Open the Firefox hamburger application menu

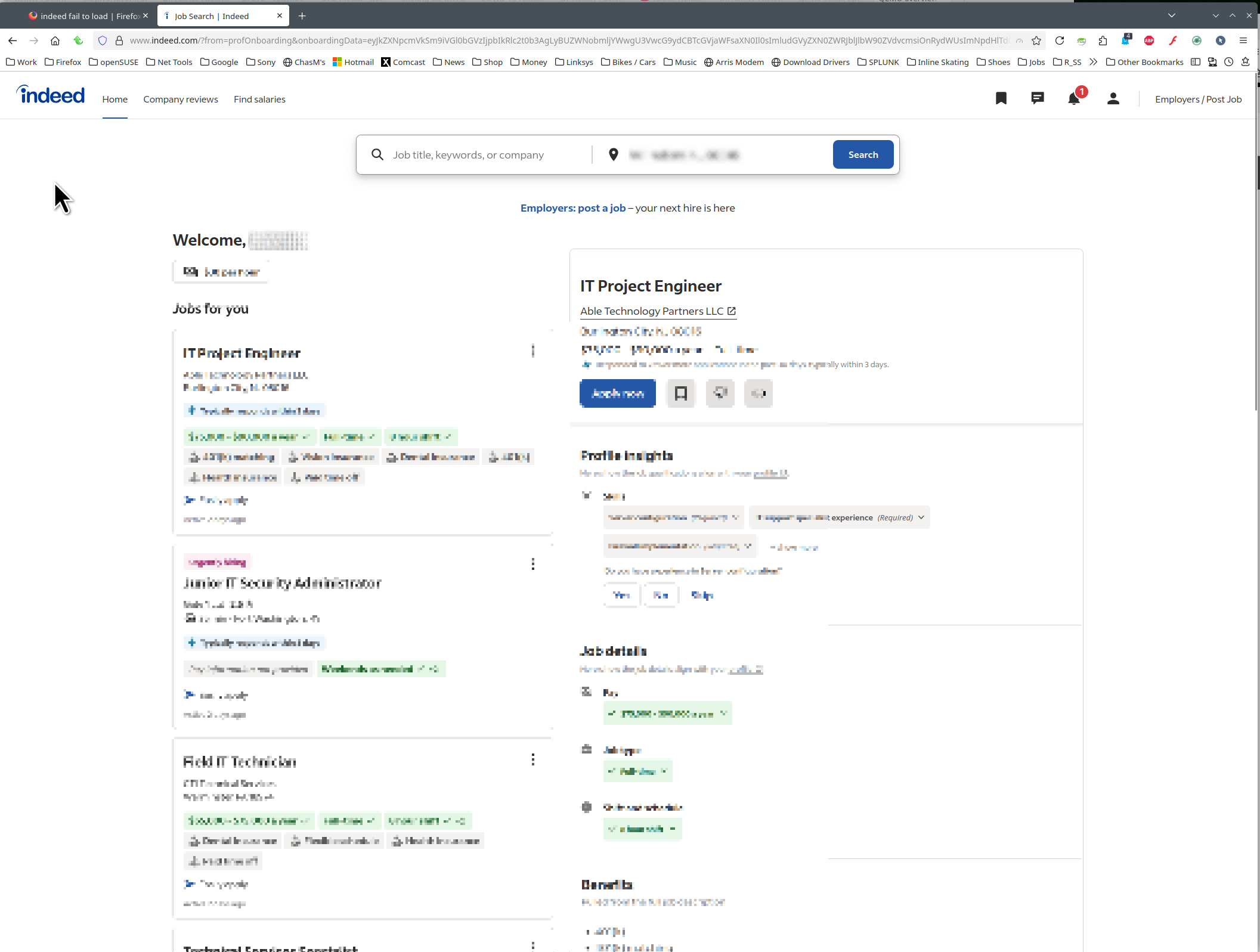pos(1243,41)
